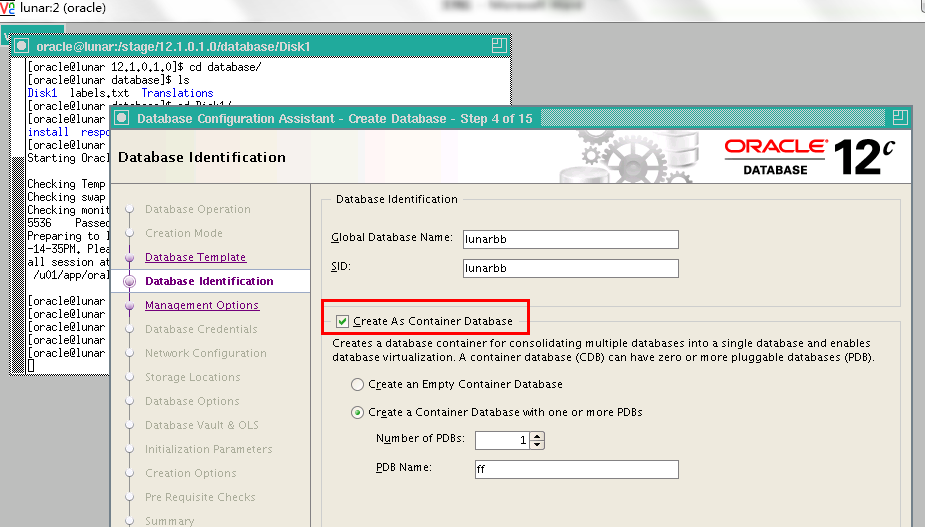Select Database Identification step in sidebar

tap(209, 281)
